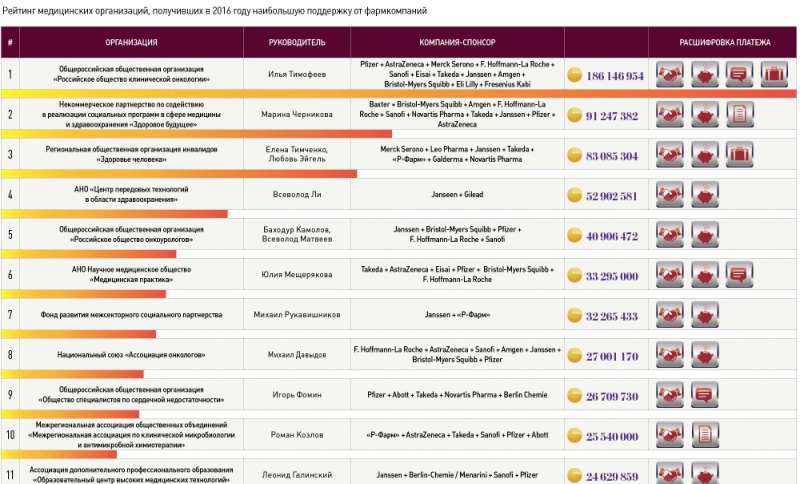Image resolution: width=800 pixels, height=484 pixels.
Task: Click the name Всеволод Ли
Action: [297, 195]
